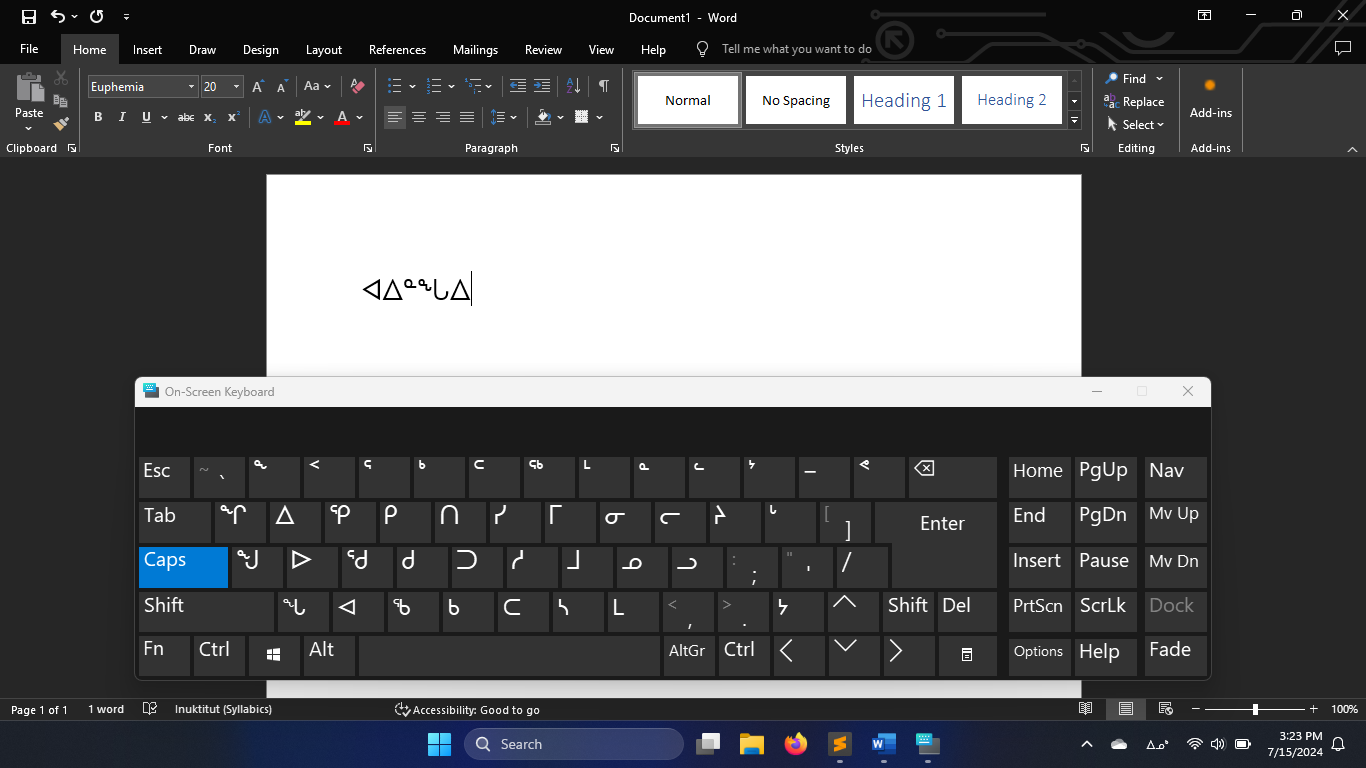Click the word count in the status bar
Screen dimensions: 1366x768
point(106,708)
